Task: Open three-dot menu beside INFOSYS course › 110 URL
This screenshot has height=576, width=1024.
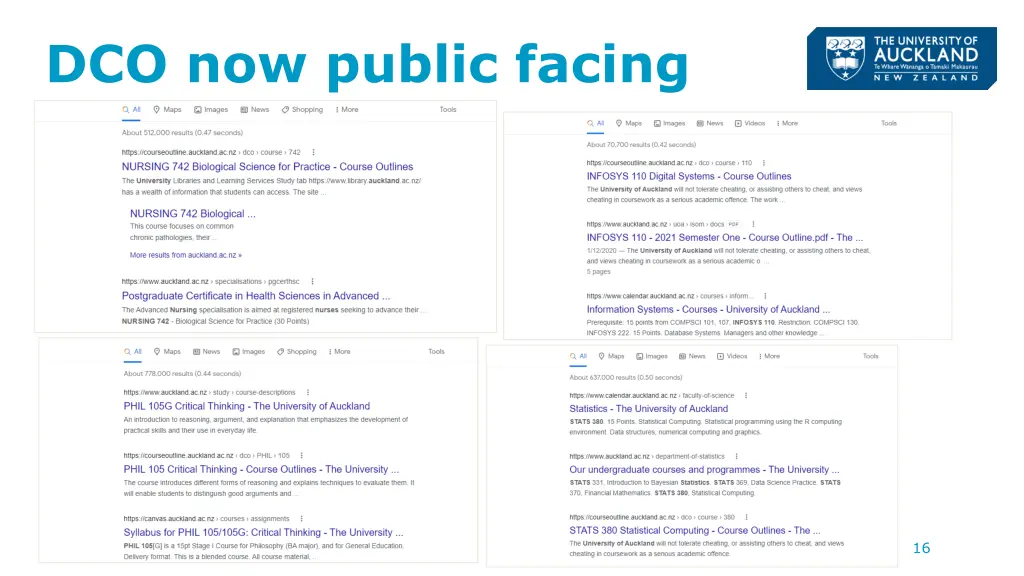Action: (x=763, y=163)
